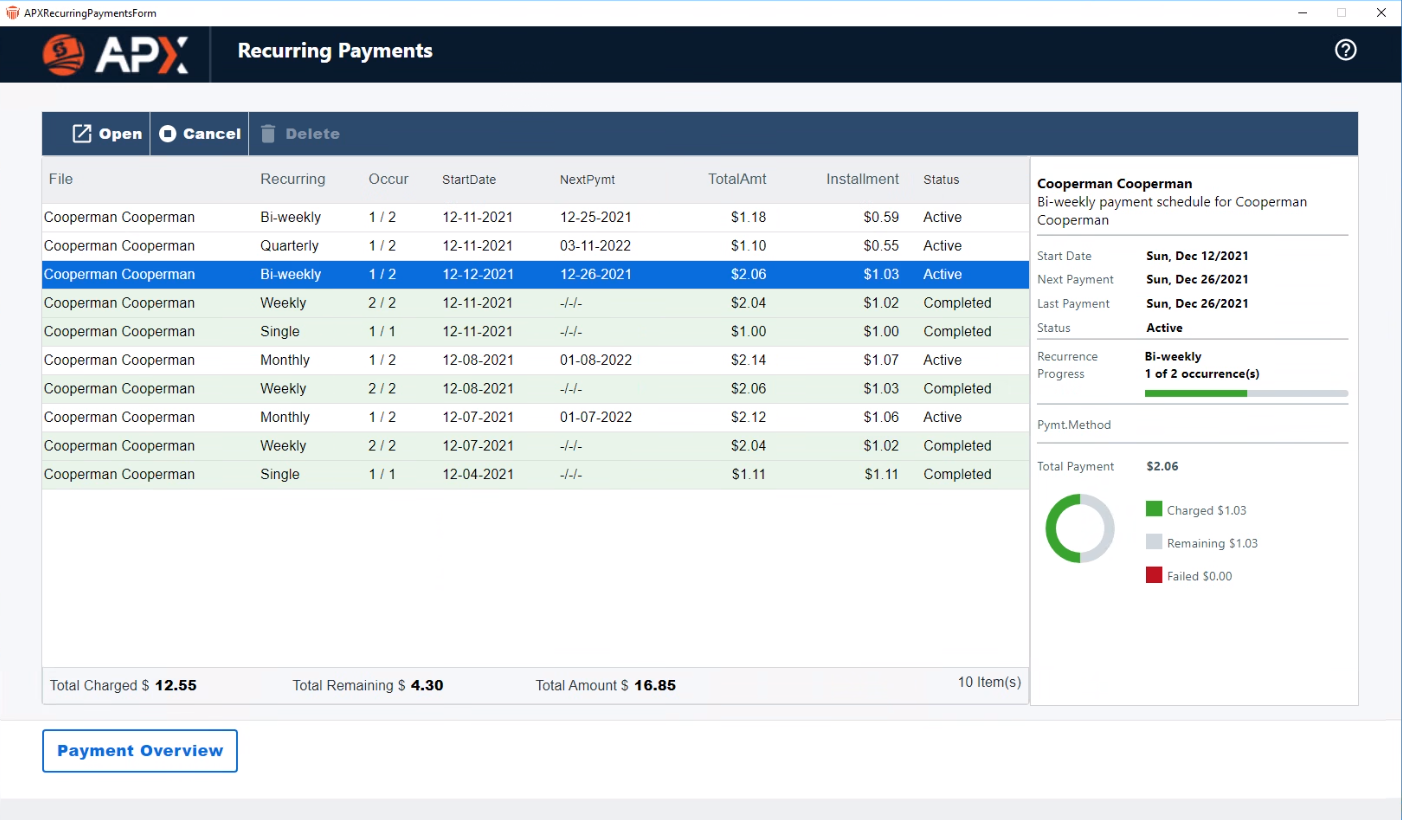Screen dimensions: 1402x820
Task: Sort by the NextPymt column header
Action: (588, 180)
